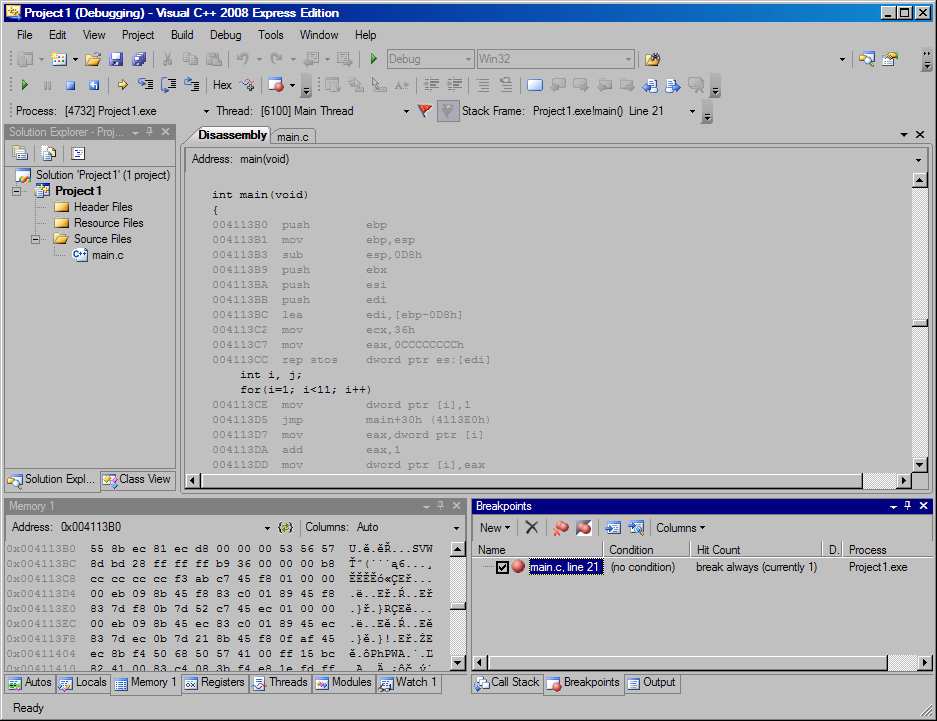Click the comment selection toolbar icon
The image size is (937, 721).
point(483,85)
